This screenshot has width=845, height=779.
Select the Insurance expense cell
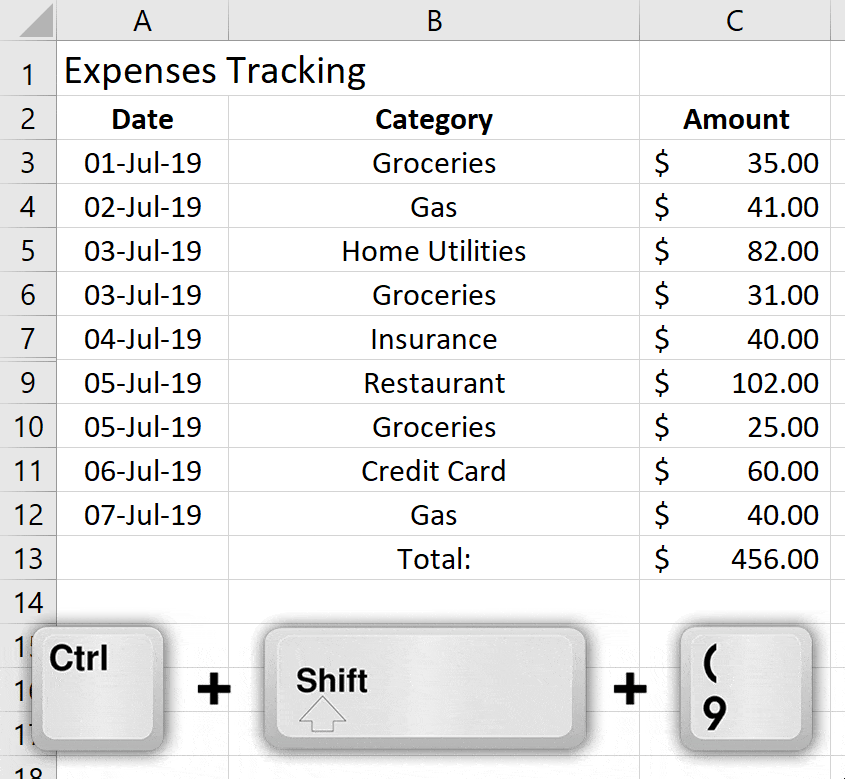coord(433,339)
